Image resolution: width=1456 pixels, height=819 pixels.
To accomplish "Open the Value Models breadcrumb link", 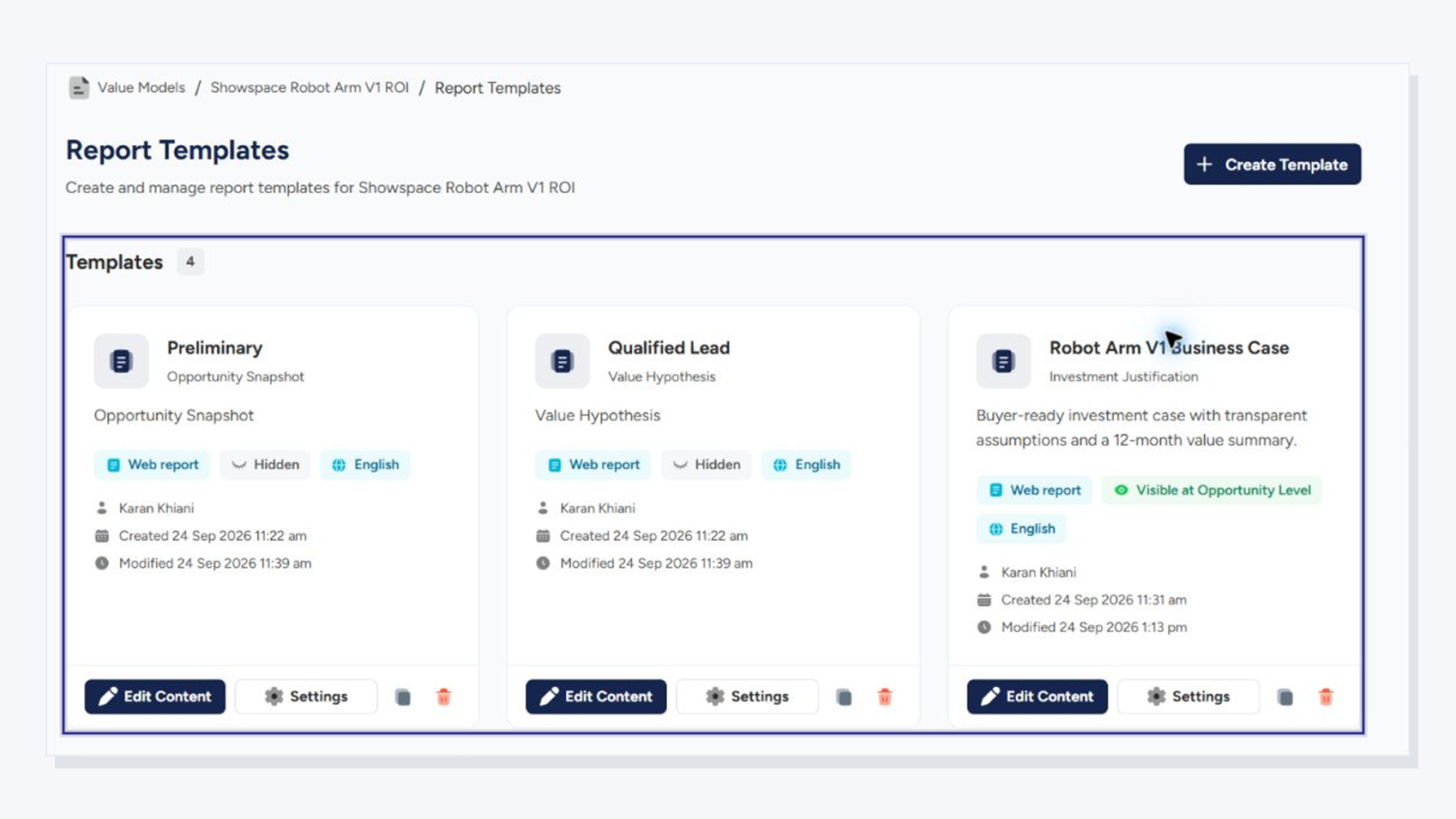I will (x=141, y=87).
